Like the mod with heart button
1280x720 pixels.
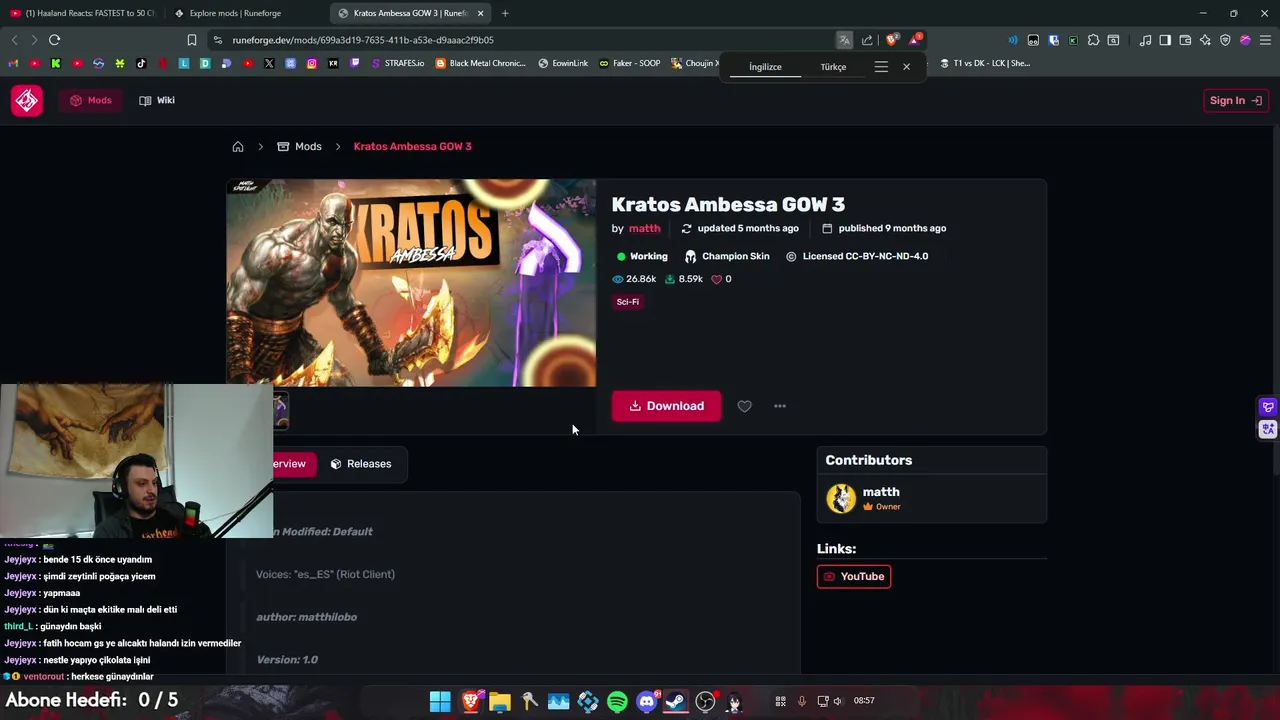[744, 406]
